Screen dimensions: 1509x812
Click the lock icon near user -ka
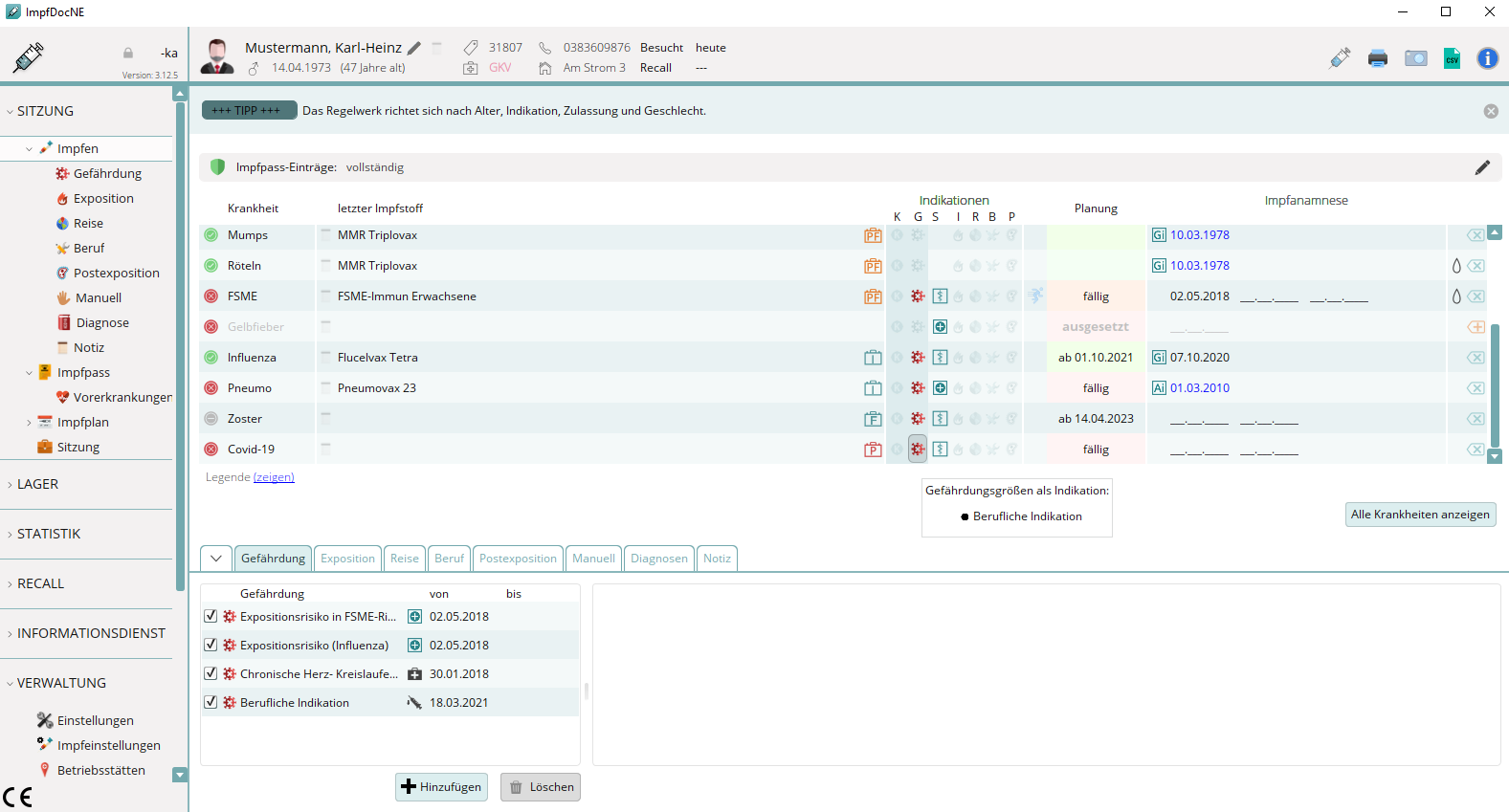[128, 54]
